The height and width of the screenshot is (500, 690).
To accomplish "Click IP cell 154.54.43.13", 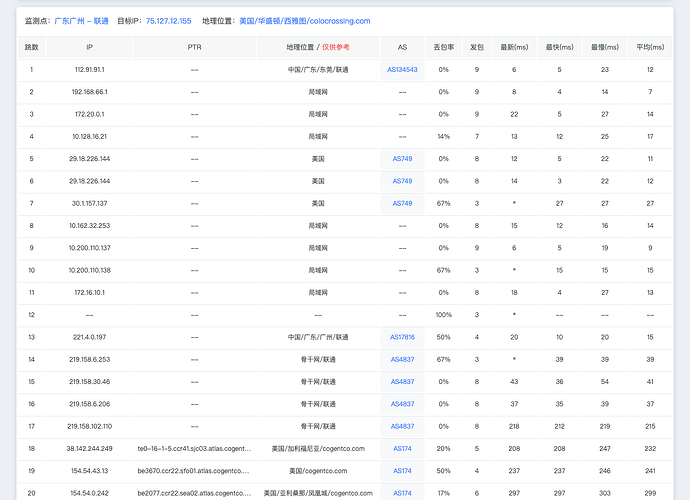I will [89, 471].
